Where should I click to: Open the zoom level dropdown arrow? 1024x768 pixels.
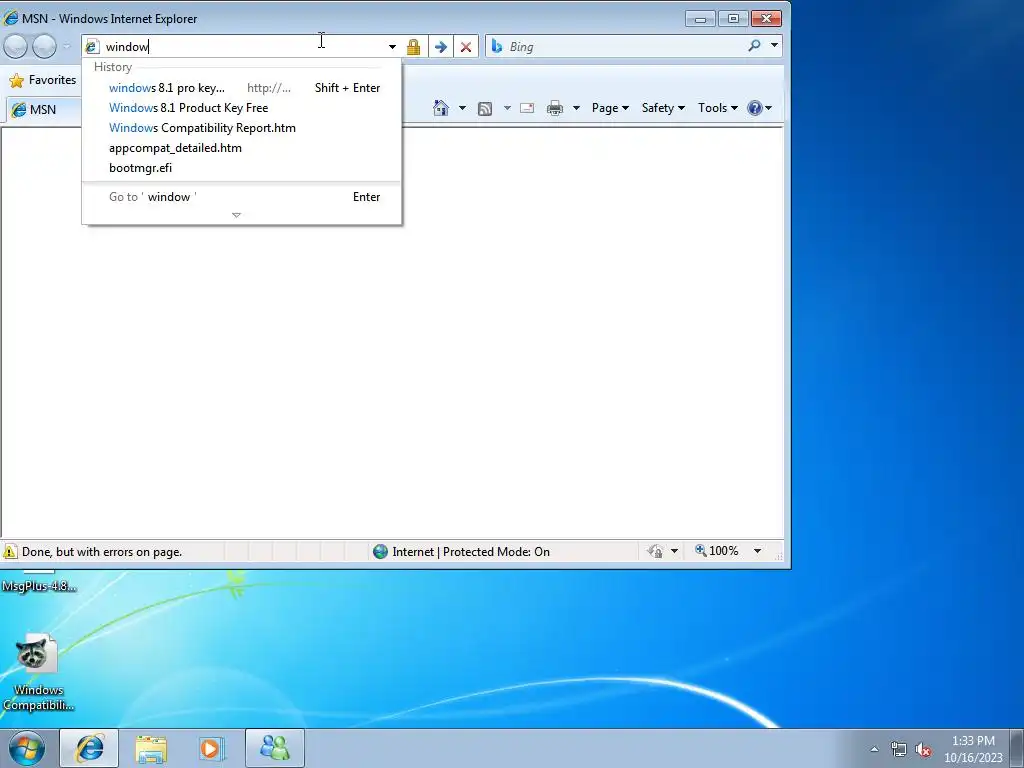tap(757, 551)
